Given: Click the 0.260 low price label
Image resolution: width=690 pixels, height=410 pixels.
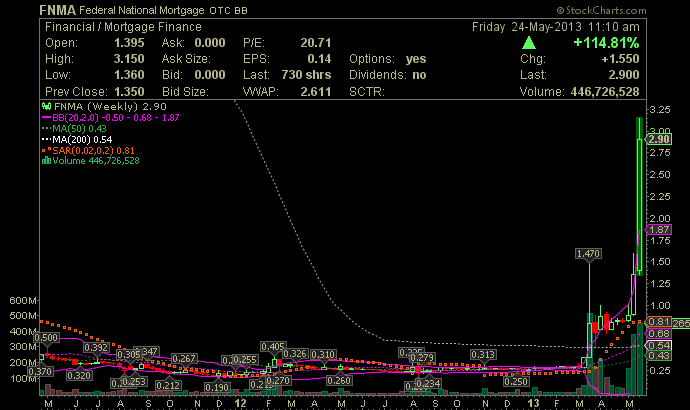Looking at the screenshot, I should click(339, 380).
